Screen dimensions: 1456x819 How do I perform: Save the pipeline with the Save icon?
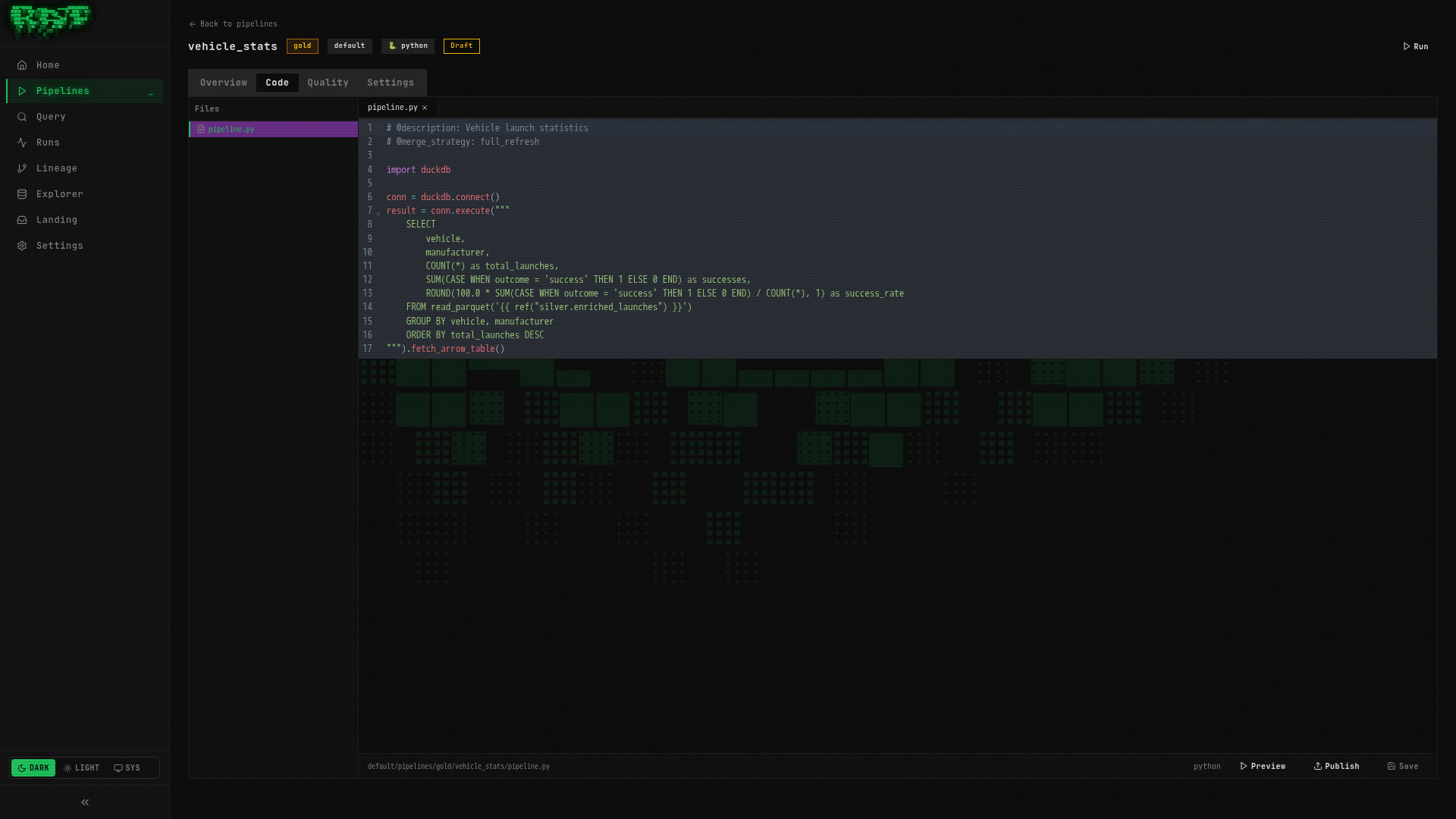click(1403, 766)
